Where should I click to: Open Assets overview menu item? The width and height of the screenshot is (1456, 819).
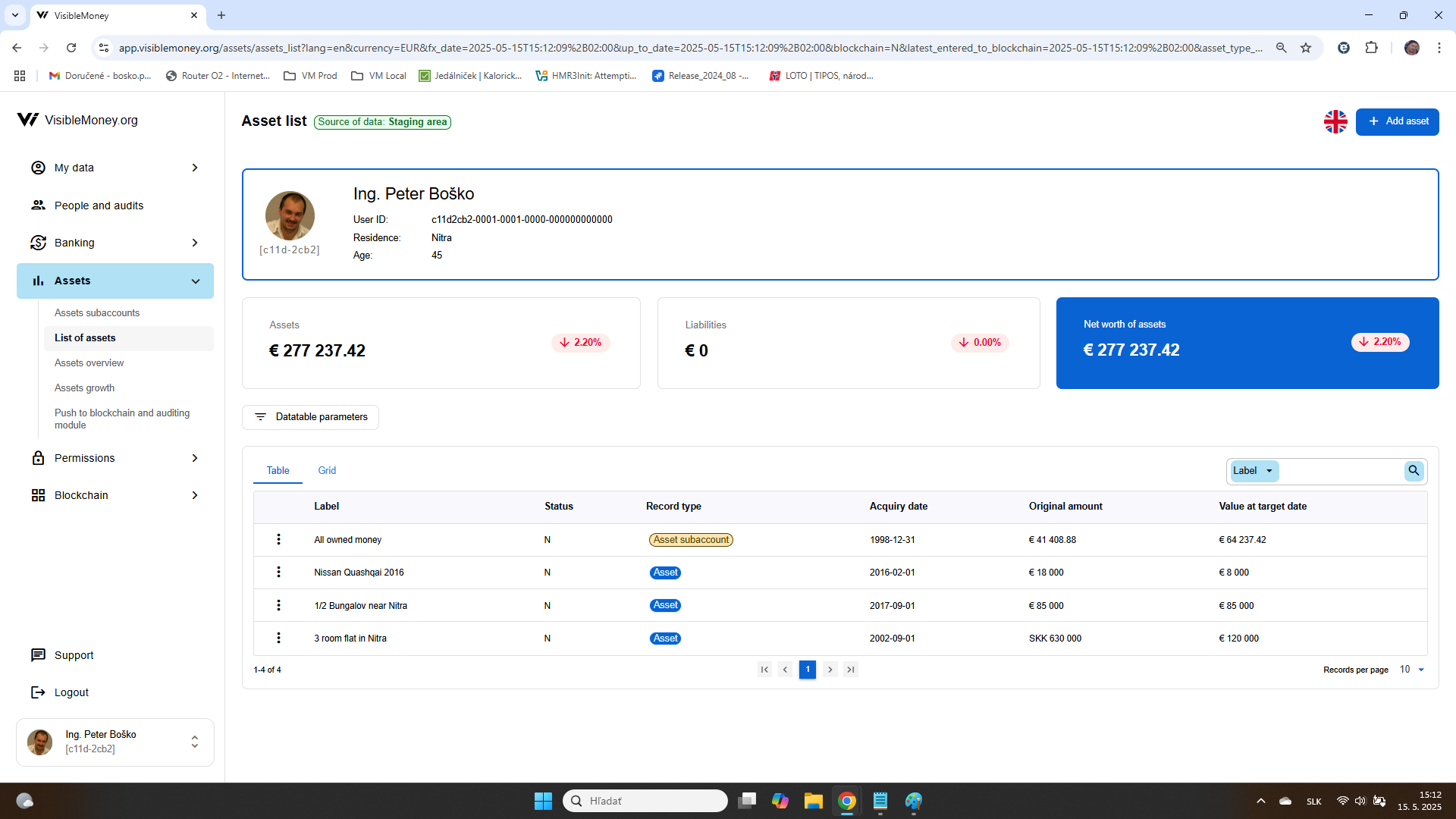click(89, 363)
